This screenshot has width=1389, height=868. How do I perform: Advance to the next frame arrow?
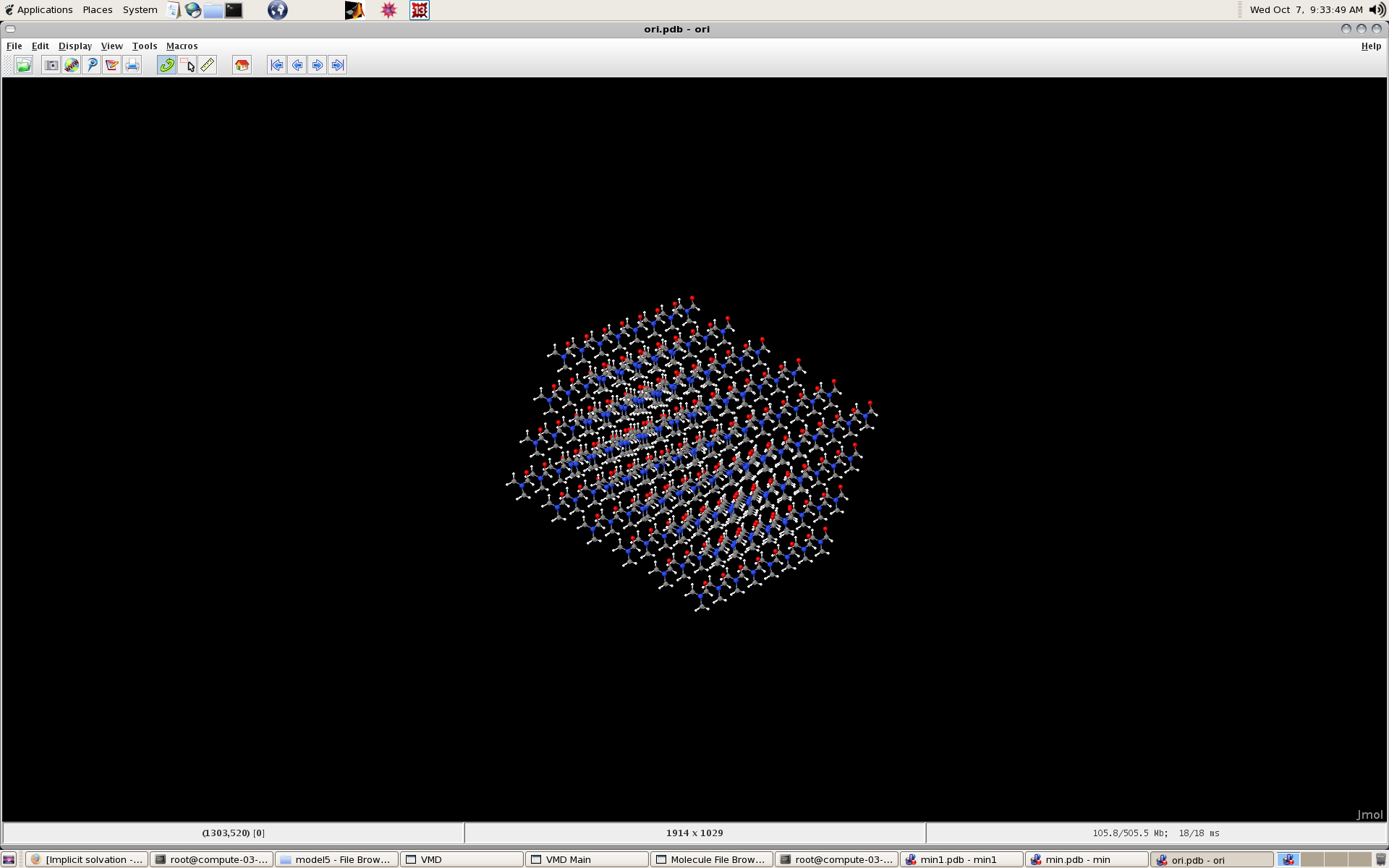tap(317, 65)
